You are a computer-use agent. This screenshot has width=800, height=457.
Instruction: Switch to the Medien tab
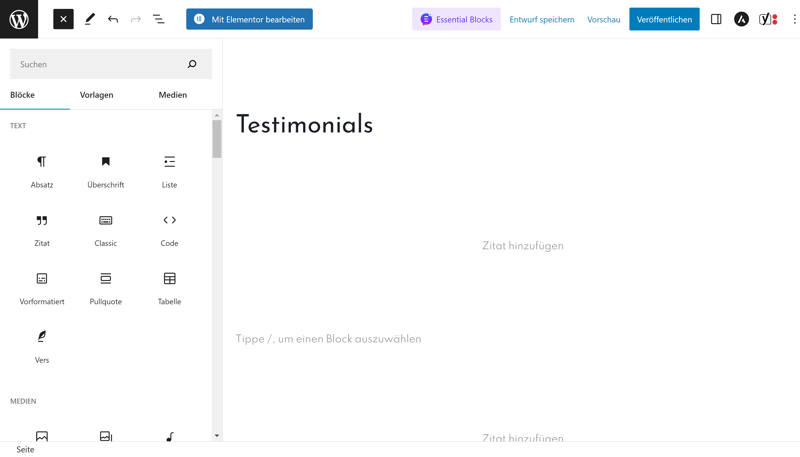point(172,95)
